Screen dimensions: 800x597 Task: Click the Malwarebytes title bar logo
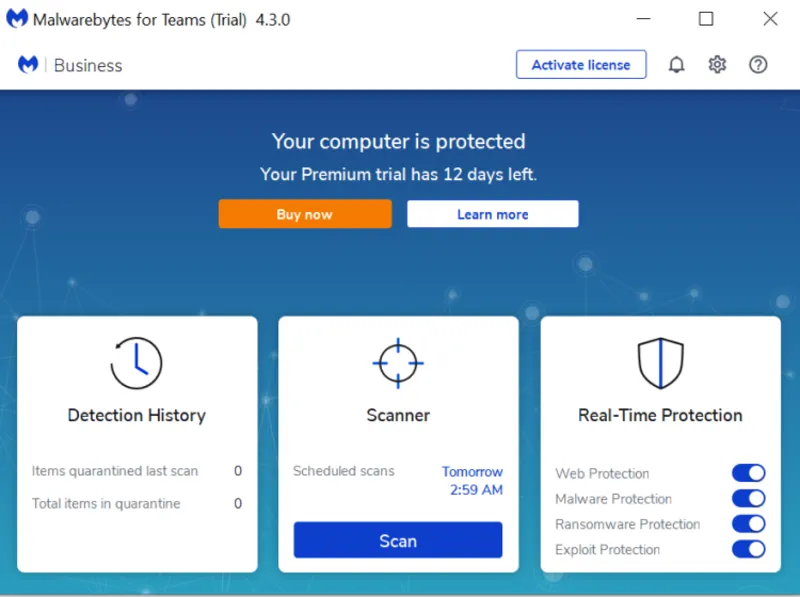click(x=17, y=19)
